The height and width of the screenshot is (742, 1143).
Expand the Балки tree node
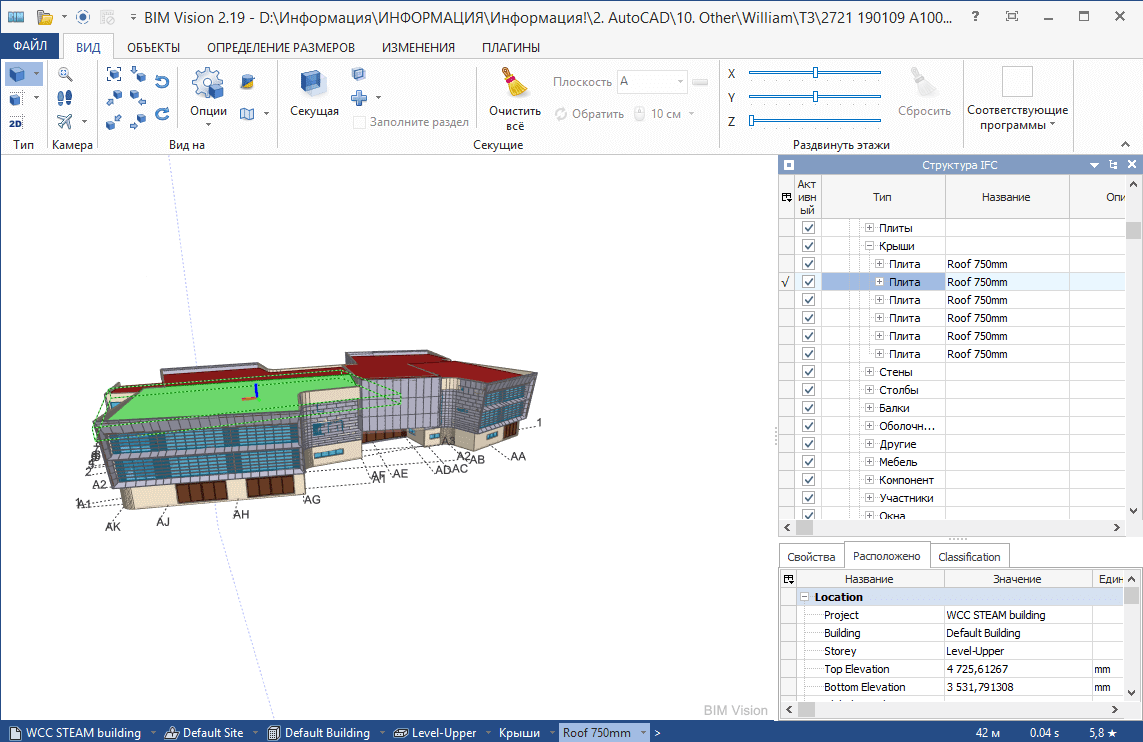[867, 407]
